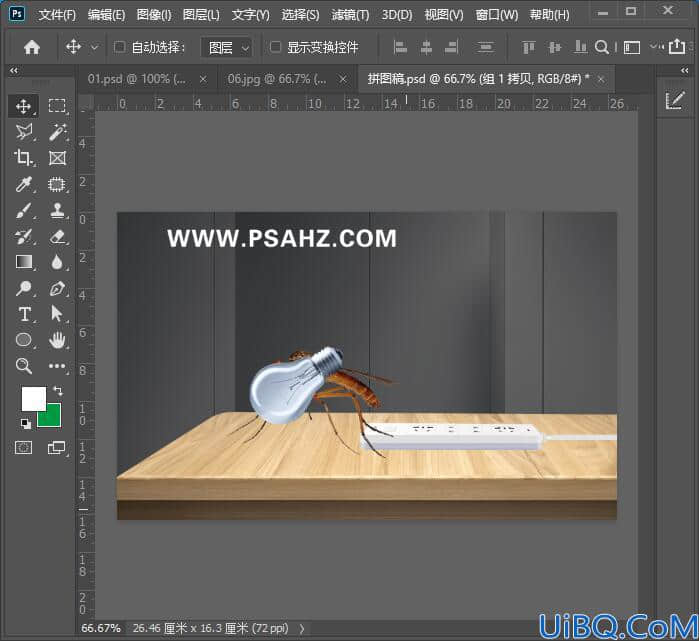Select the Zoom tool in the toolbox
The width and height of the screenshot is (699, 641).
click(x=23, y=366)
